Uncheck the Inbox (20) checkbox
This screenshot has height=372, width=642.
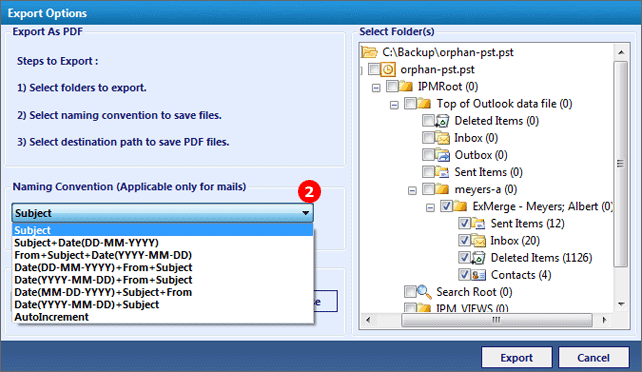pyautogui.click(x=464, y=241)
